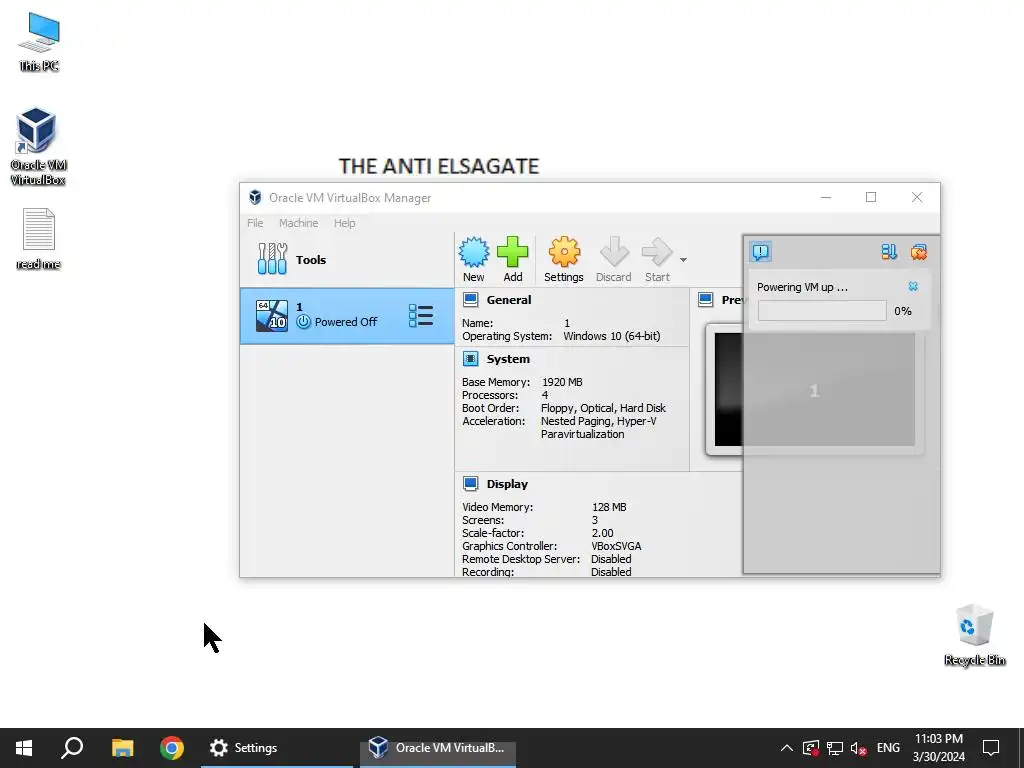1024x768 pixels.
Task: Minimize the VirtualBox Manager window
Action: tap(825, 197)
